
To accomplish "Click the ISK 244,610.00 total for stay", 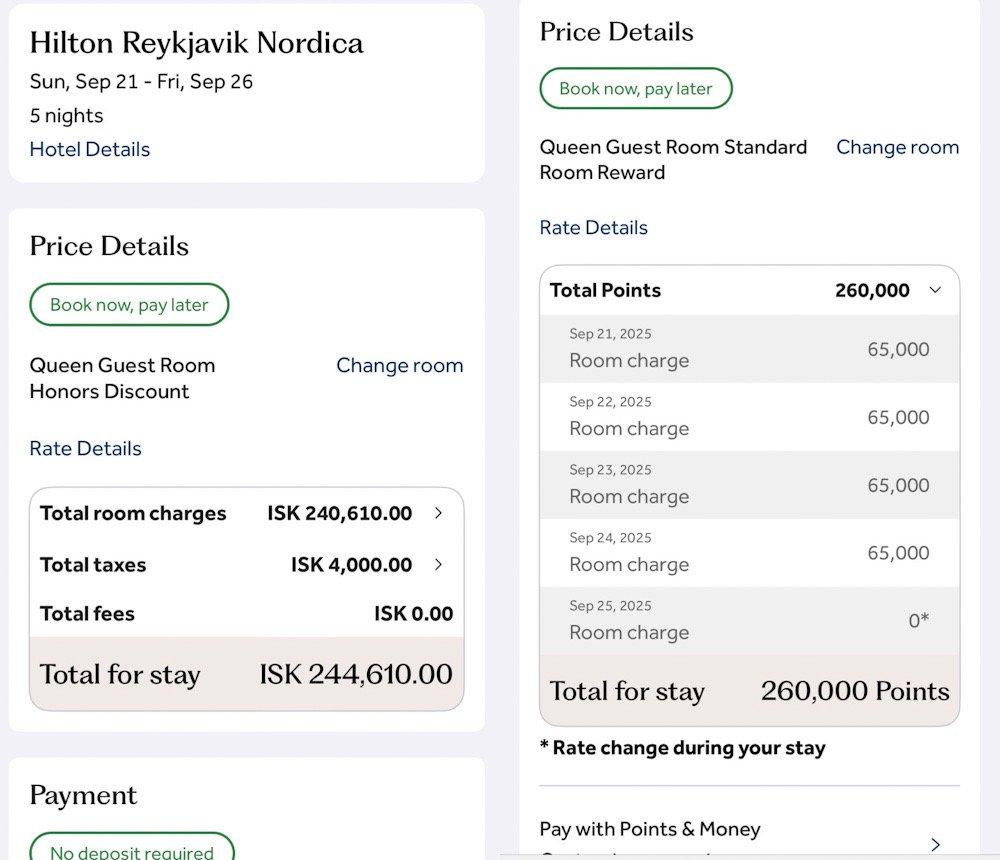I will [x=356, y=674].
